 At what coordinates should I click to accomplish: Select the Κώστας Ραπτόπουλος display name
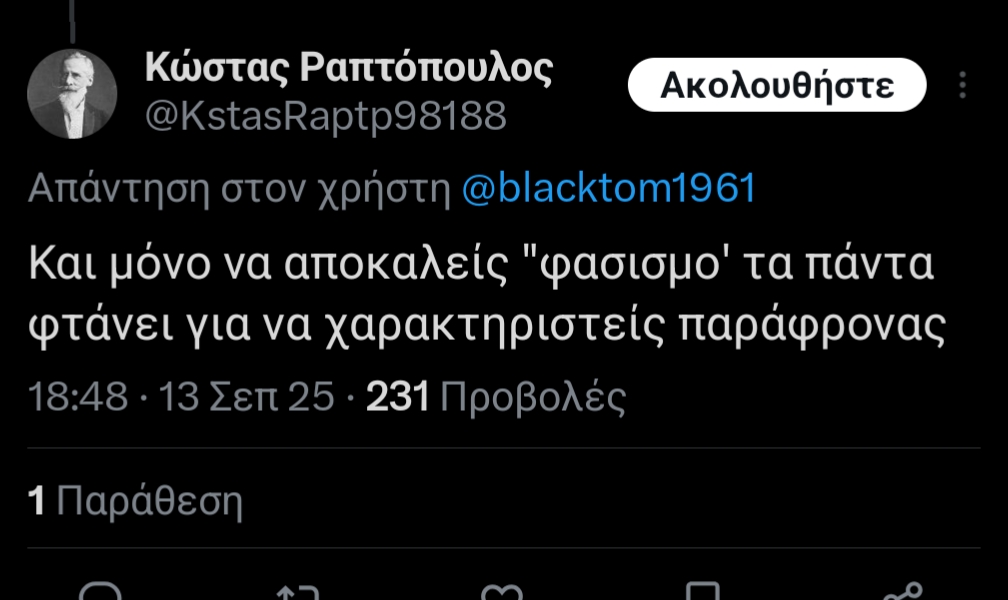pos(349,67)
